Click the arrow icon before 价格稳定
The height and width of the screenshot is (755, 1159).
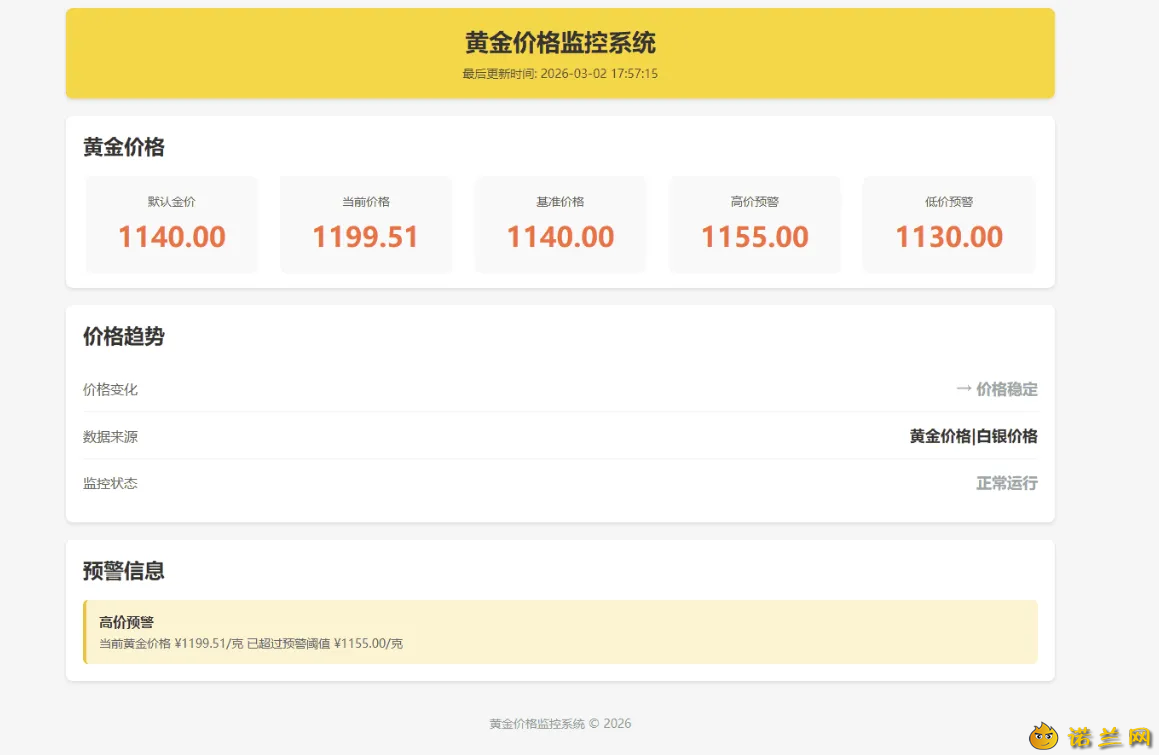[964, 389]
